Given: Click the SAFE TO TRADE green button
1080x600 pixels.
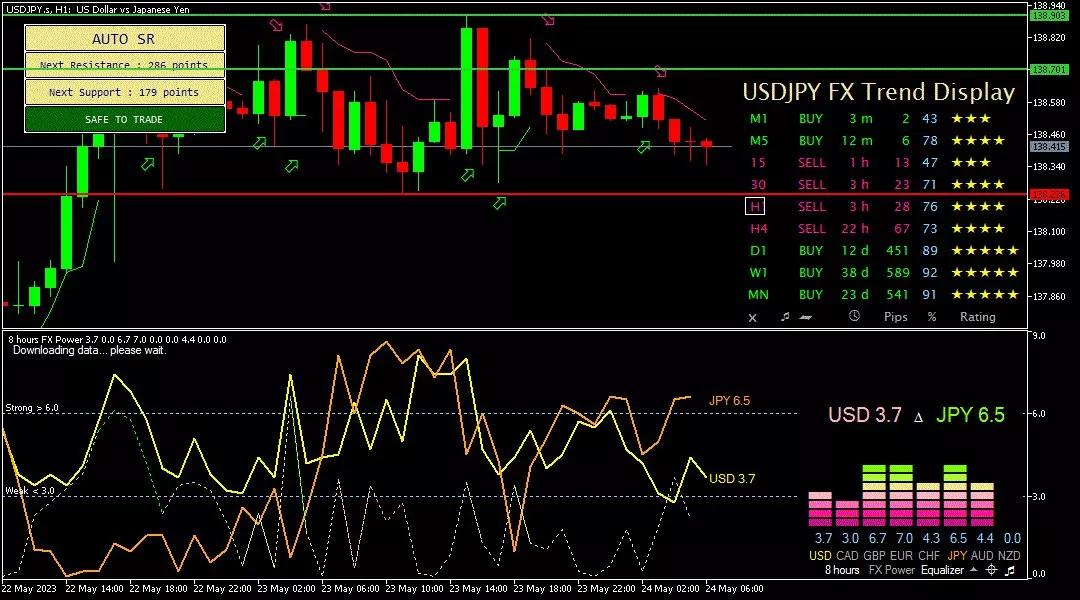Looking at the screenshot, I should pyautogui.click(x=125, y=119).
